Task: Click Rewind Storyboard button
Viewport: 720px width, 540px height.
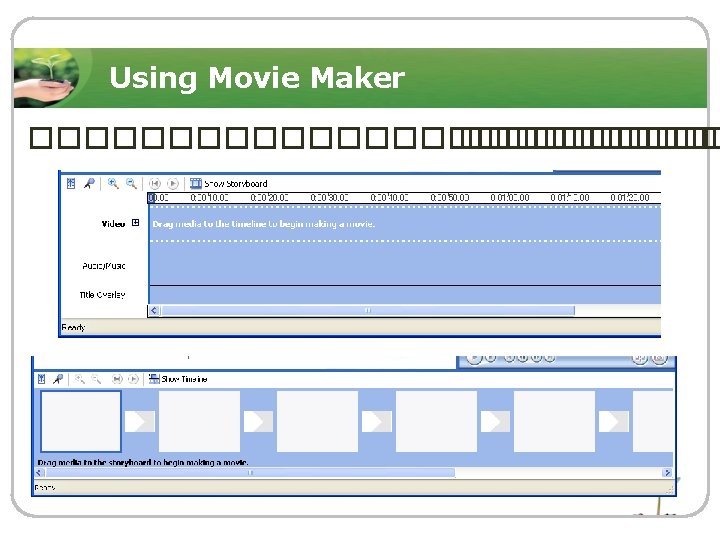Action: 117,379
